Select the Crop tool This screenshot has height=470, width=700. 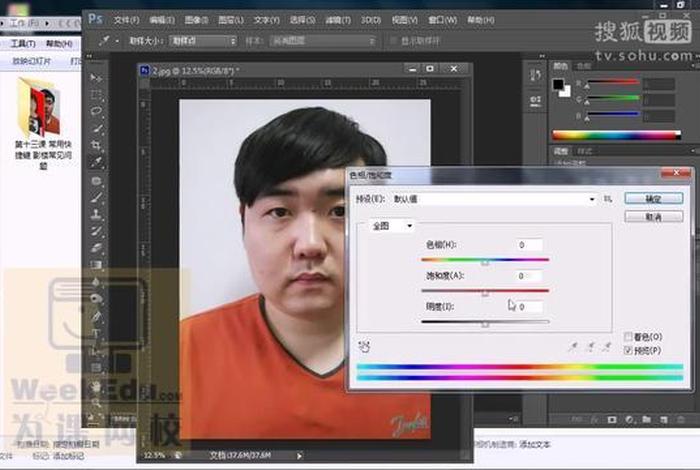(96, 145)
